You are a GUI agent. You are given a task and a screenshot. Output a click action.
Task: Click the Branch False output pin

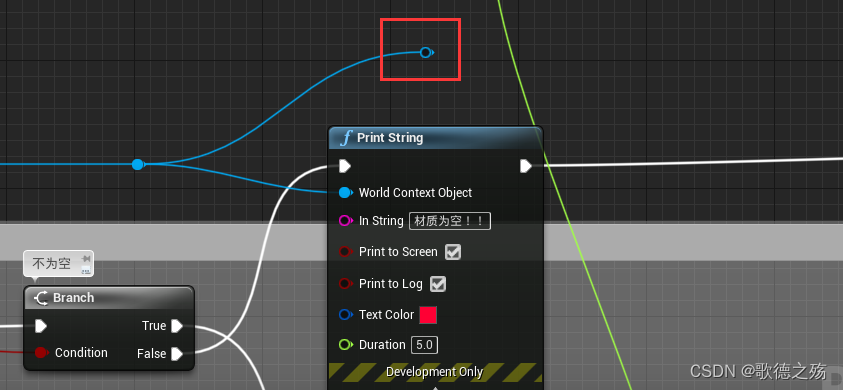click(x=177, y=353)
